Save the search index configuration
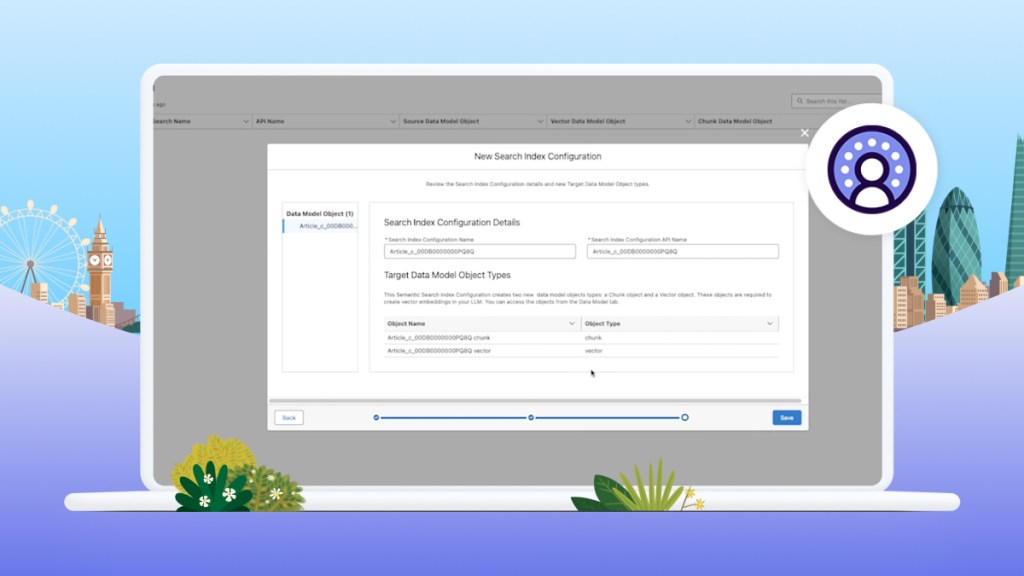The height and width of the screenshot is (576, 1024). (x=786, y=417)
